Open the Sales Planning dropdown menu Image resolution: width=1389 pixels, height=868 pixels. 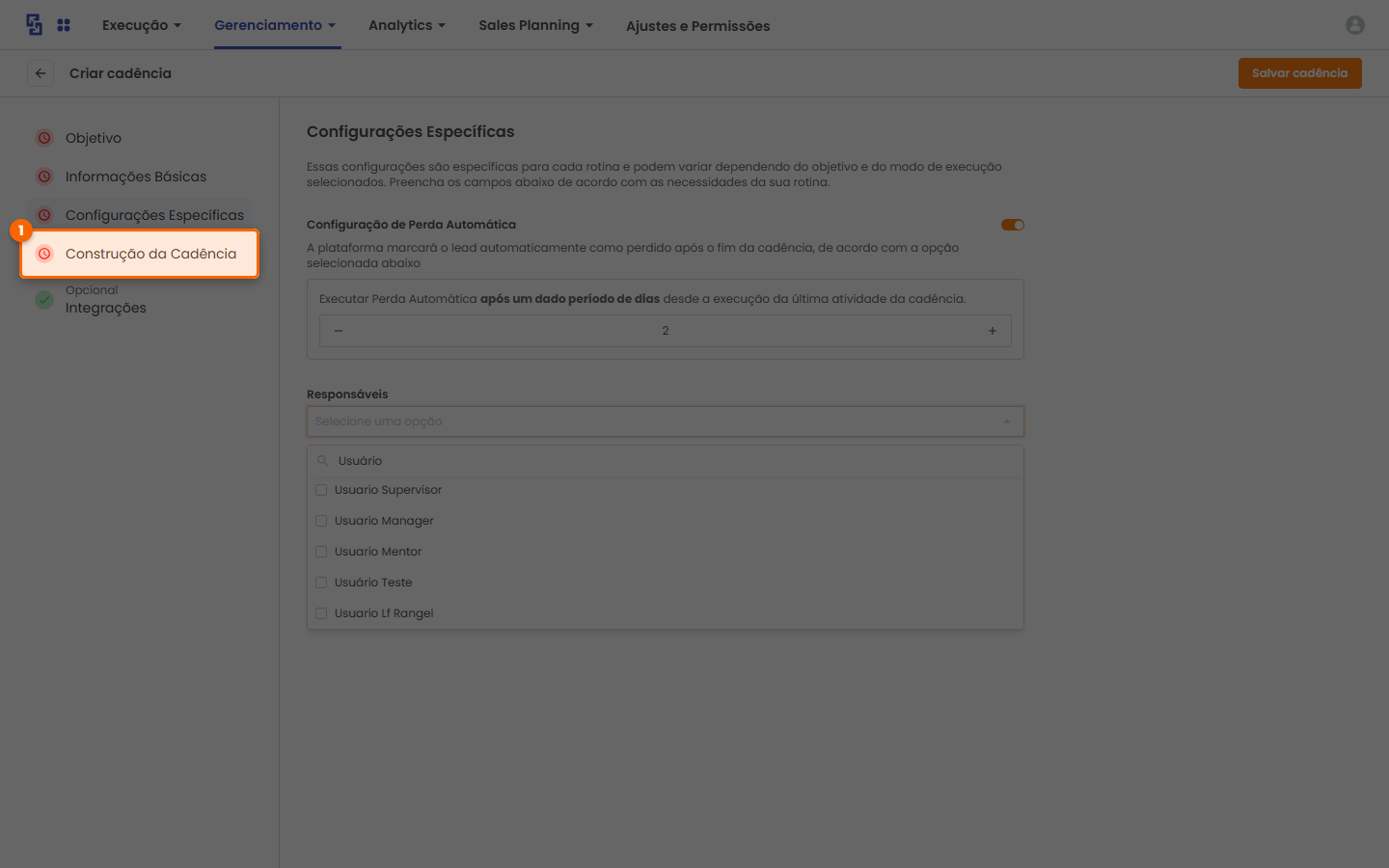coord(536,25)
